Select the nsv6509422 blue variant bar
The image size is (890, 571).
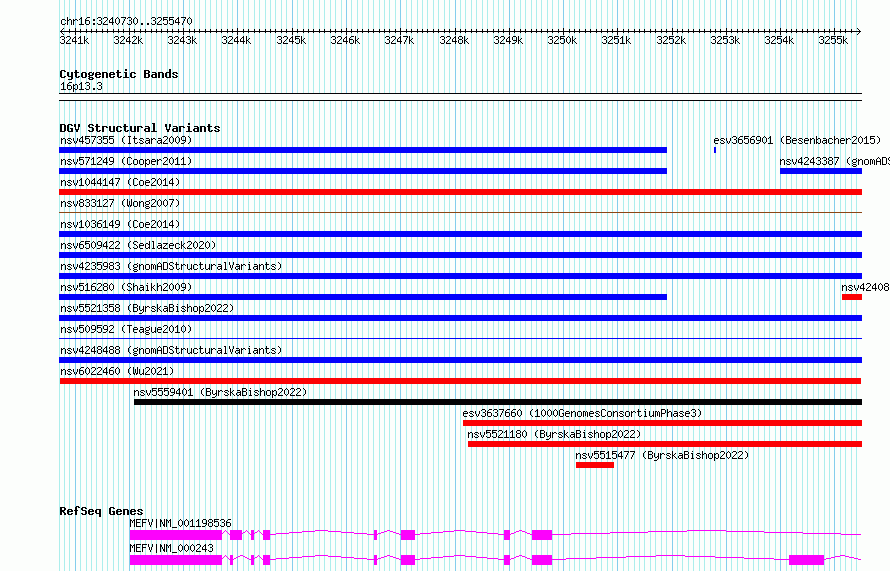460,255
